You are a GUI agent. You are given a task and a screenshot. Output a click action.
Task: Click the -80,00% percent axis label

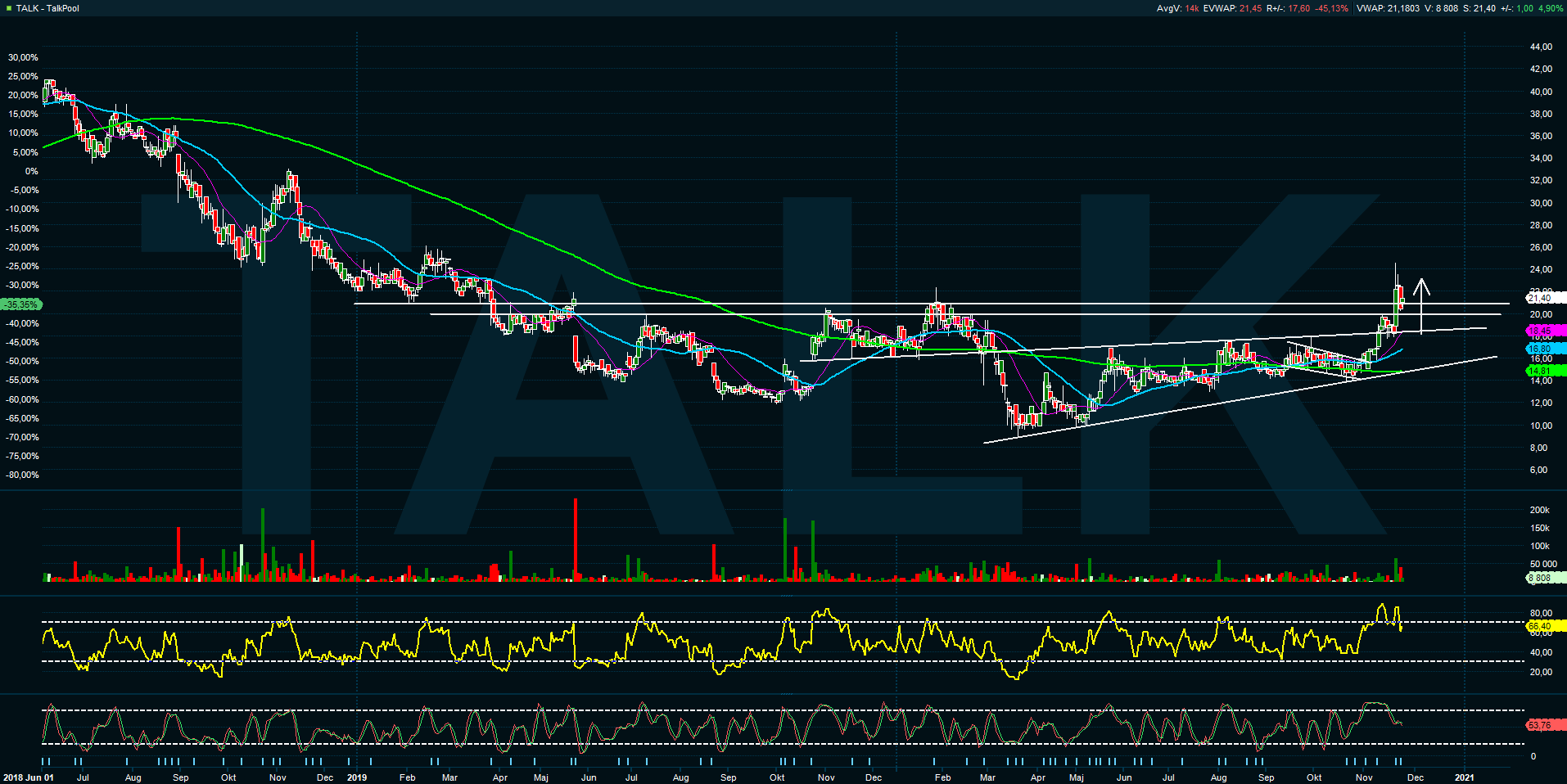(x=22, y=475)
